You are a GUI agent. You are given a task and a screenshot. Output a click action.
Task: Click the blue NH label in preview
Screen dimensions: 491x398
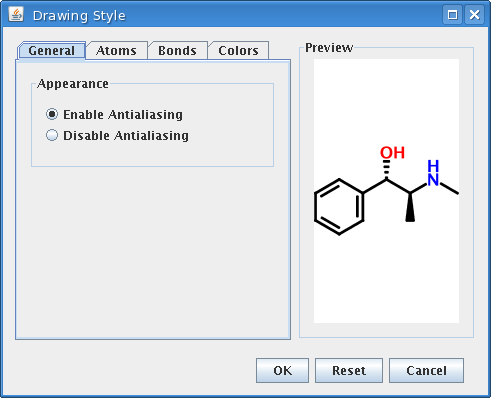pos(433,173)
